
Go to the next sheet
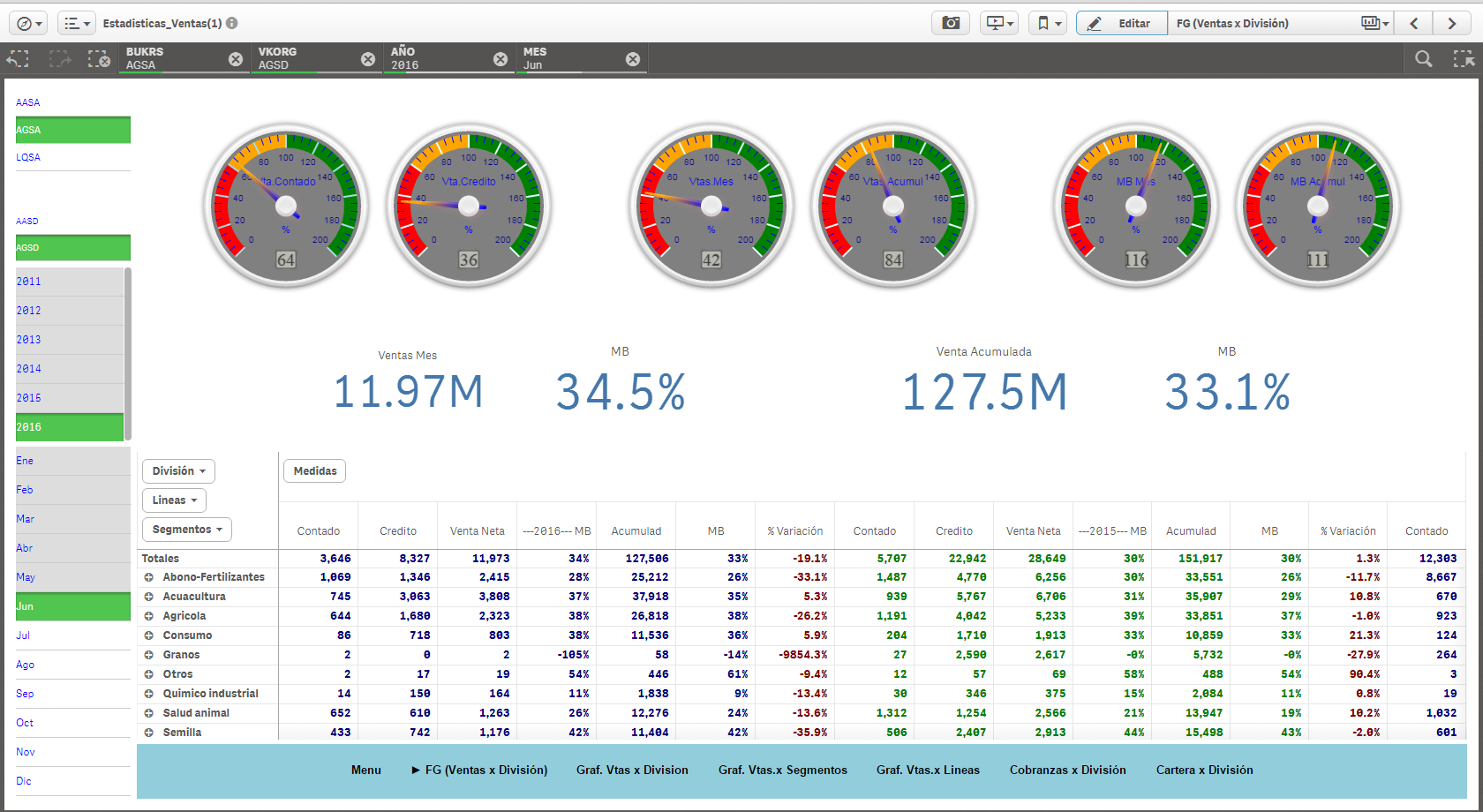[x=1452, y=23]
